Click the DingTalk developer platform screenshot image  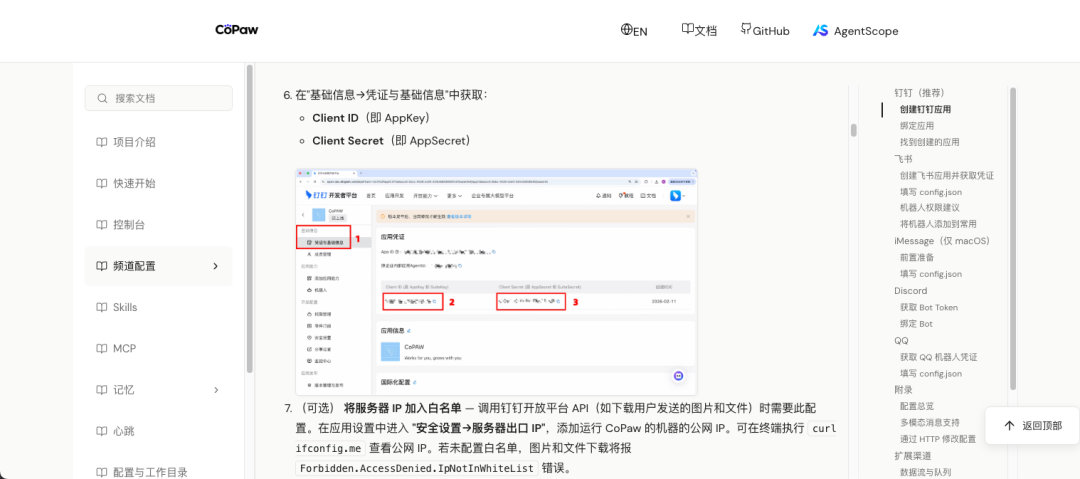(496, 281)
